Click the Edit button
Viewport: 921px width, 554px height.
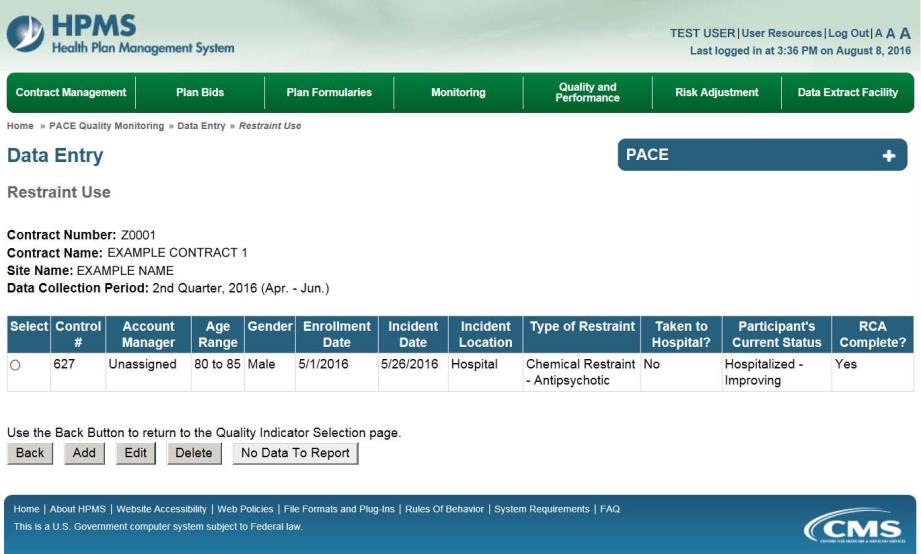click(136, 453)
